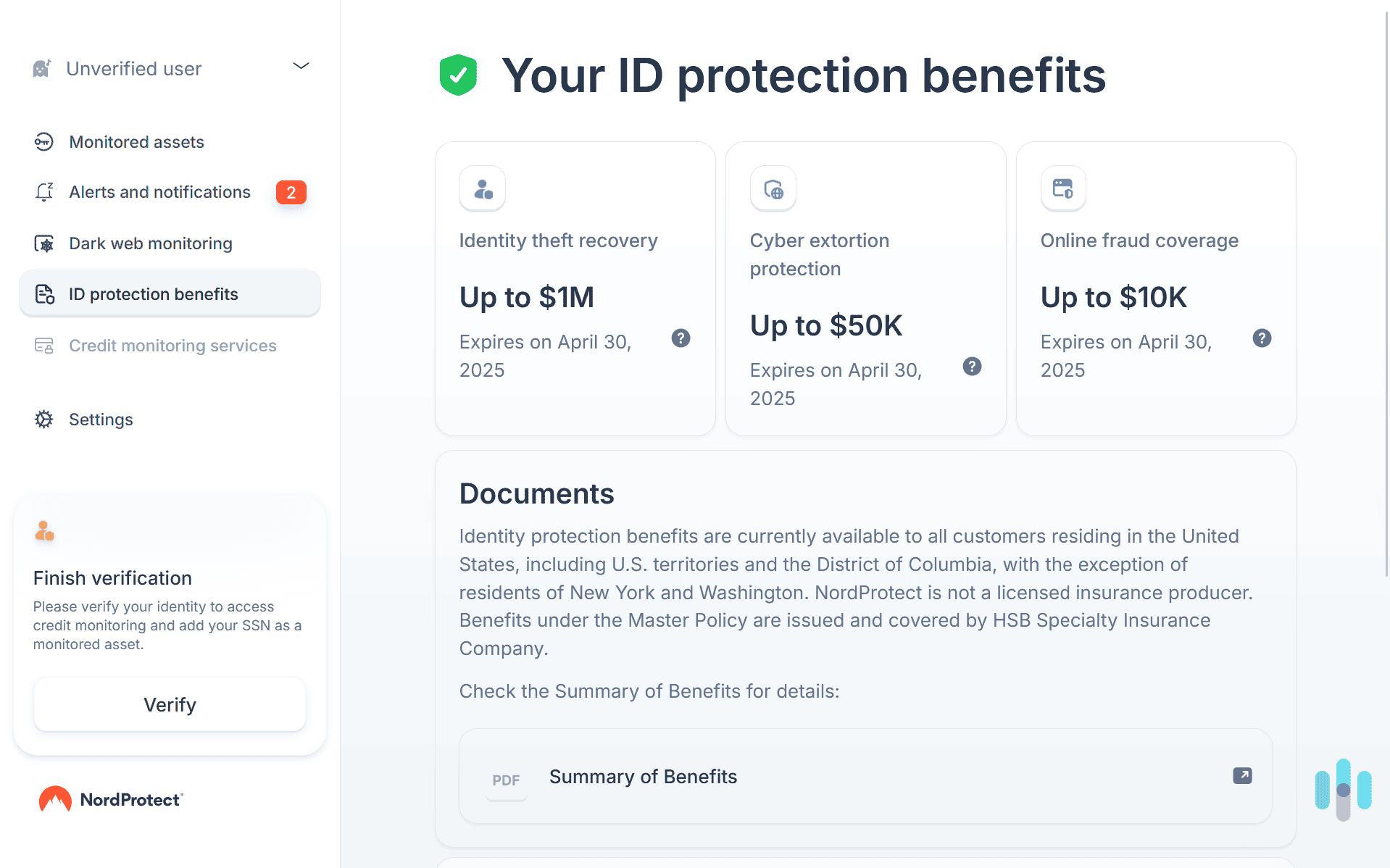Open the chat widget in the corner
The height and width of the screenshot is (868, 1390).
click(1342, 790)
